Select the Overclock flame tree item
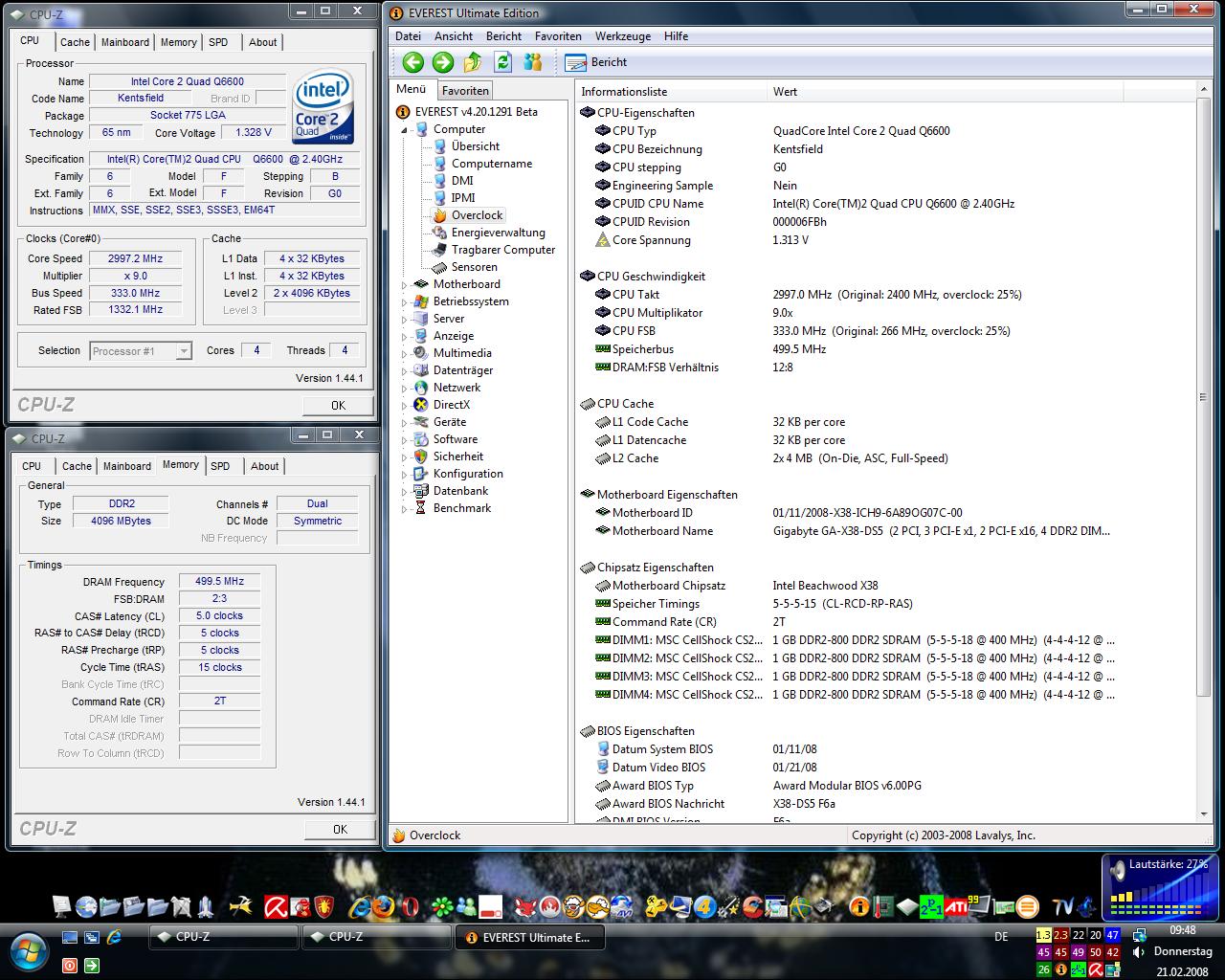 click(x=468, y=215)
